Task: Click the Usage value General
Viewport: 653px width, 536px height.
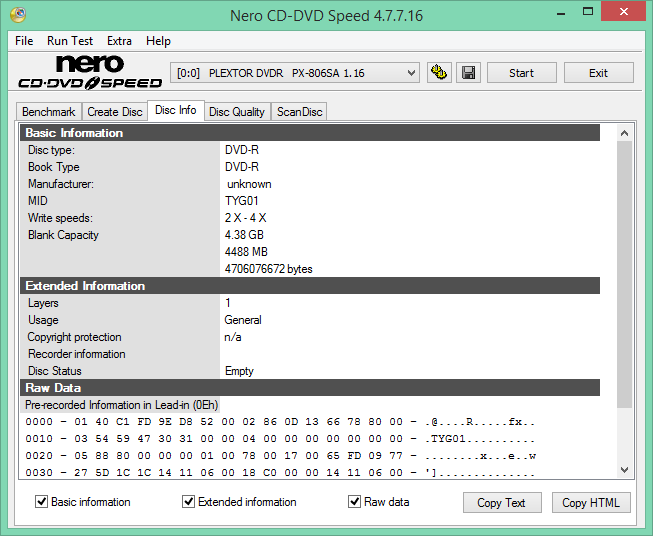Action: click(x=243, y=320)
